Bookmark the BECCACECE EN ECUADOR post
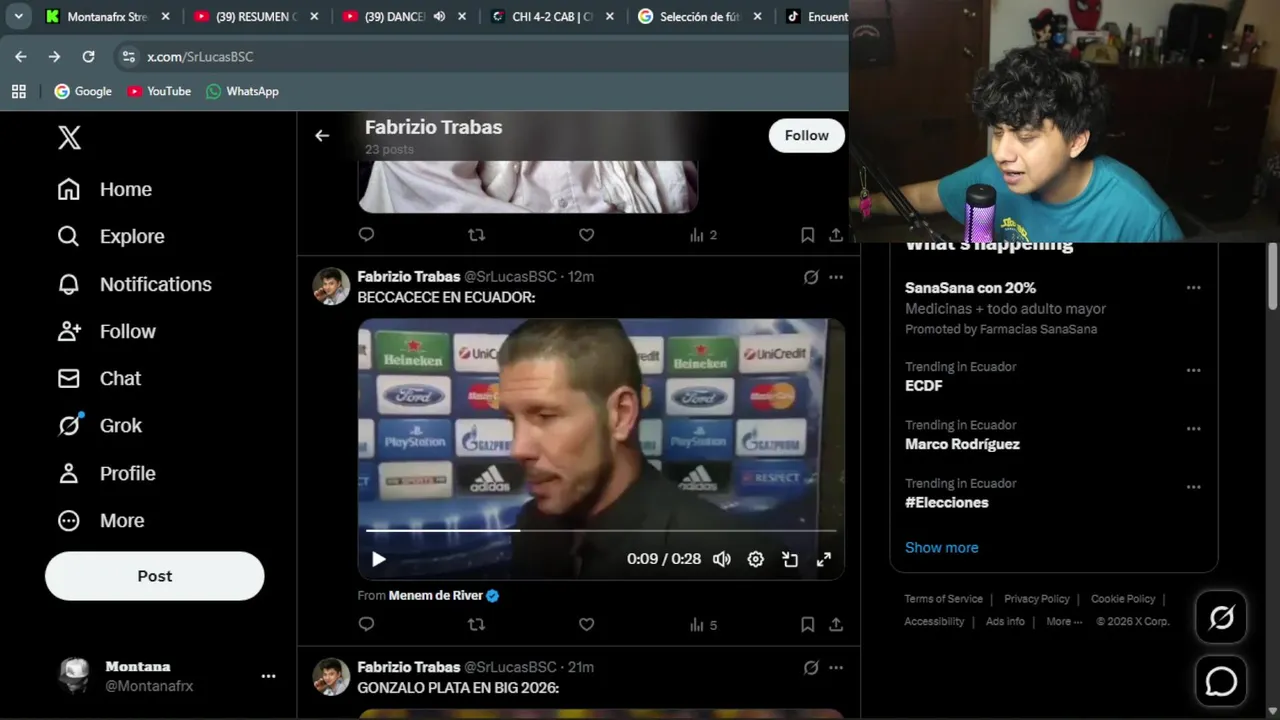Image resolution: width=1280 pixels, height=720 pixels. pyautogui.click(x=807, y=624)
